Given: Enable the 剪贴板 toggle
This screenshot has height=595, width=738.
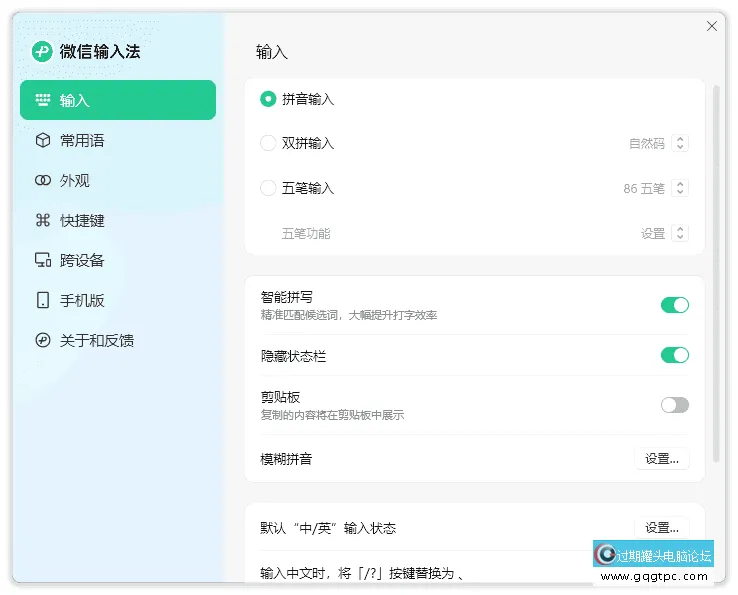Looking at the screenshot, I should [x=674, y=405].
